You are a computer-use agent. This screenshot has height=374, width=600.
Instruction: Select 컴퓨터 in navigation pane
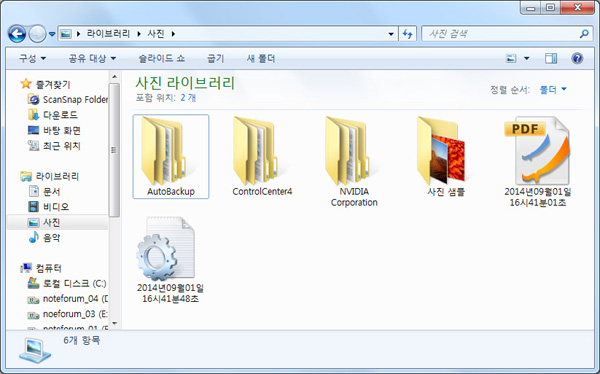point(41,268)
